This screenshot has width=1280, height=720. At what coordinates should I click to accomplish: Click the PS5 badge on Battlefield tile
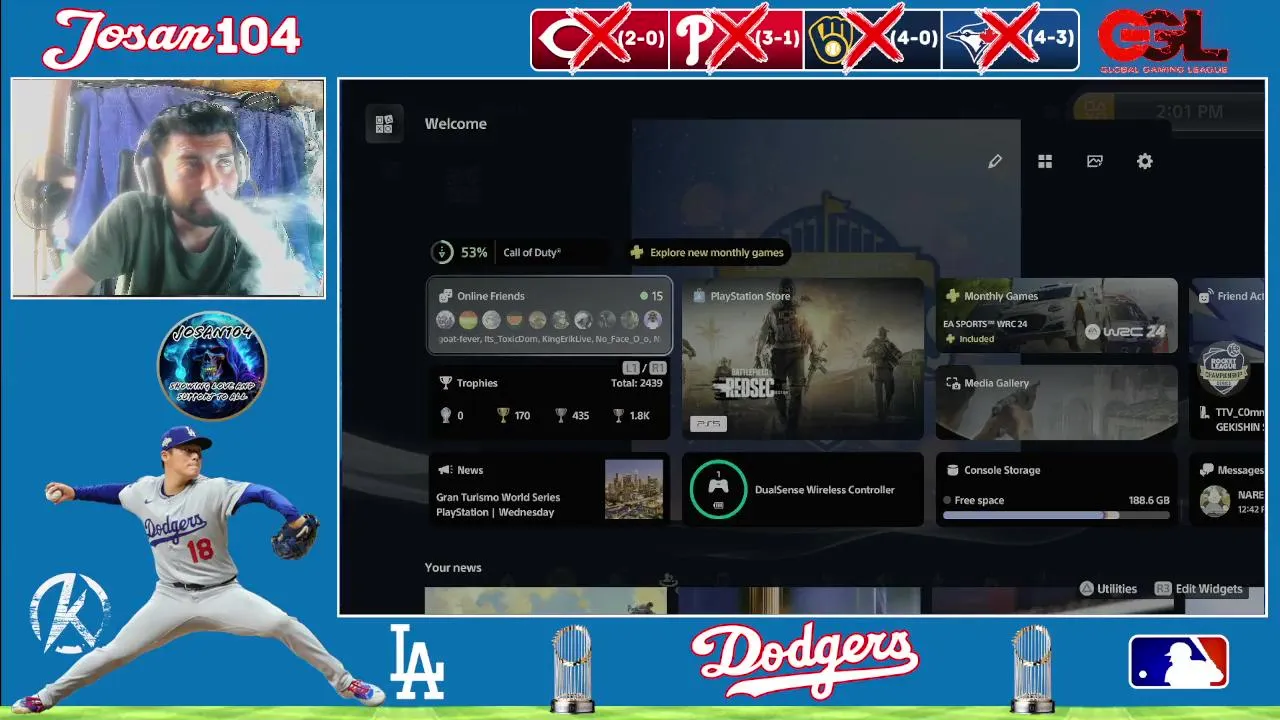pos(708,424)
